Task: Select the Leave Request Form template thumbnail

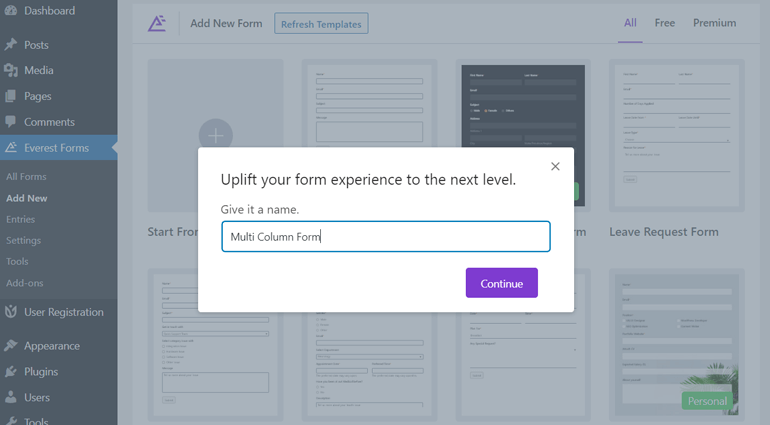Action: 674,135
